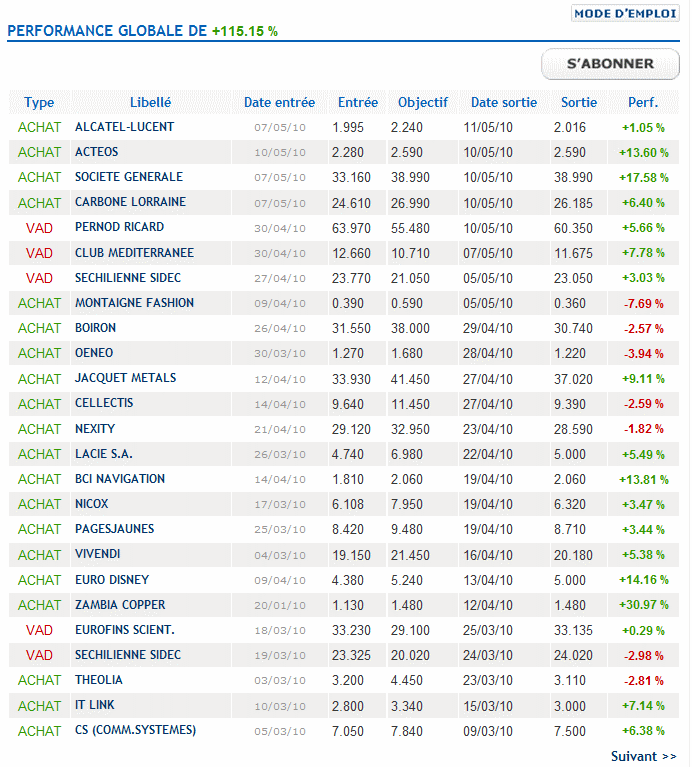Image resolution: width=692 pixels, height=767 pixels.
Task: Open the CLUB MEDITERRANEE stock link
Action: coord(134,252)
